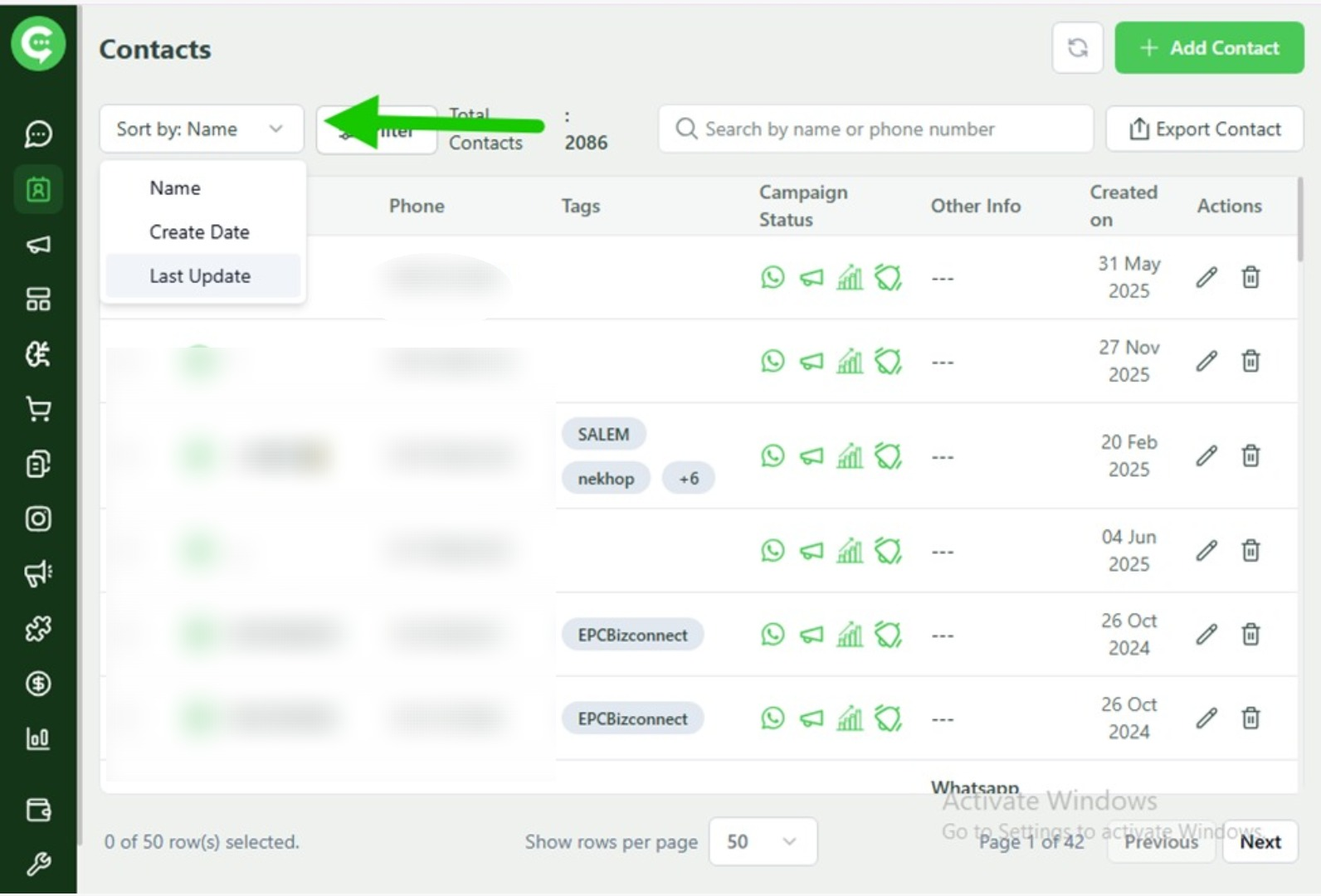Click the green app logo

click(38, 43)
